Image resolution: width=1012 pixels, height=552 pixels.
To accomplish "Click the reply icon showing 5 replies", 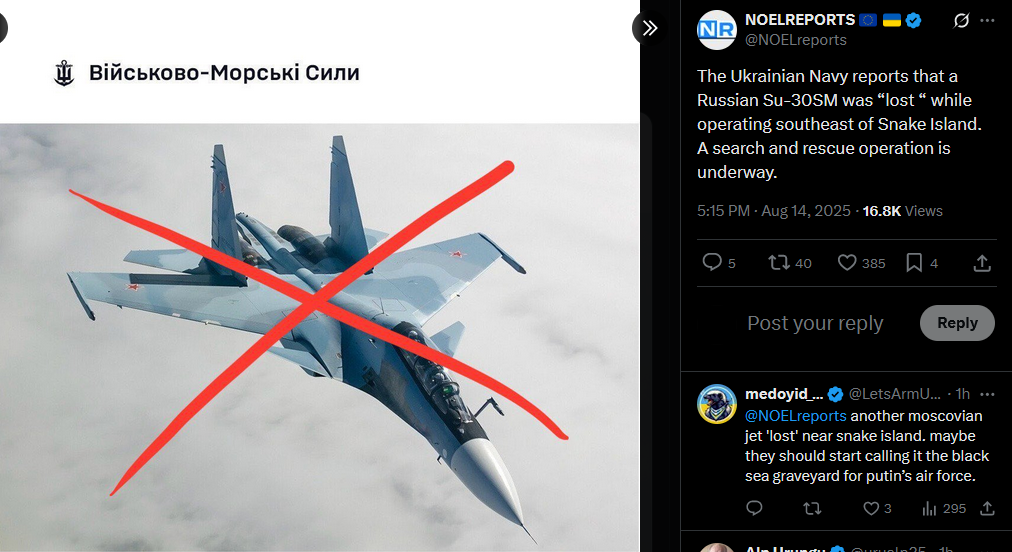I will click(x=718, y=263).
